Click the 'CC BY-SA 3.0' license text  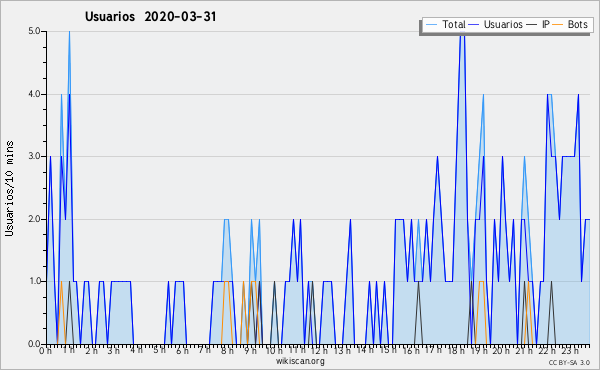[569, 362]
